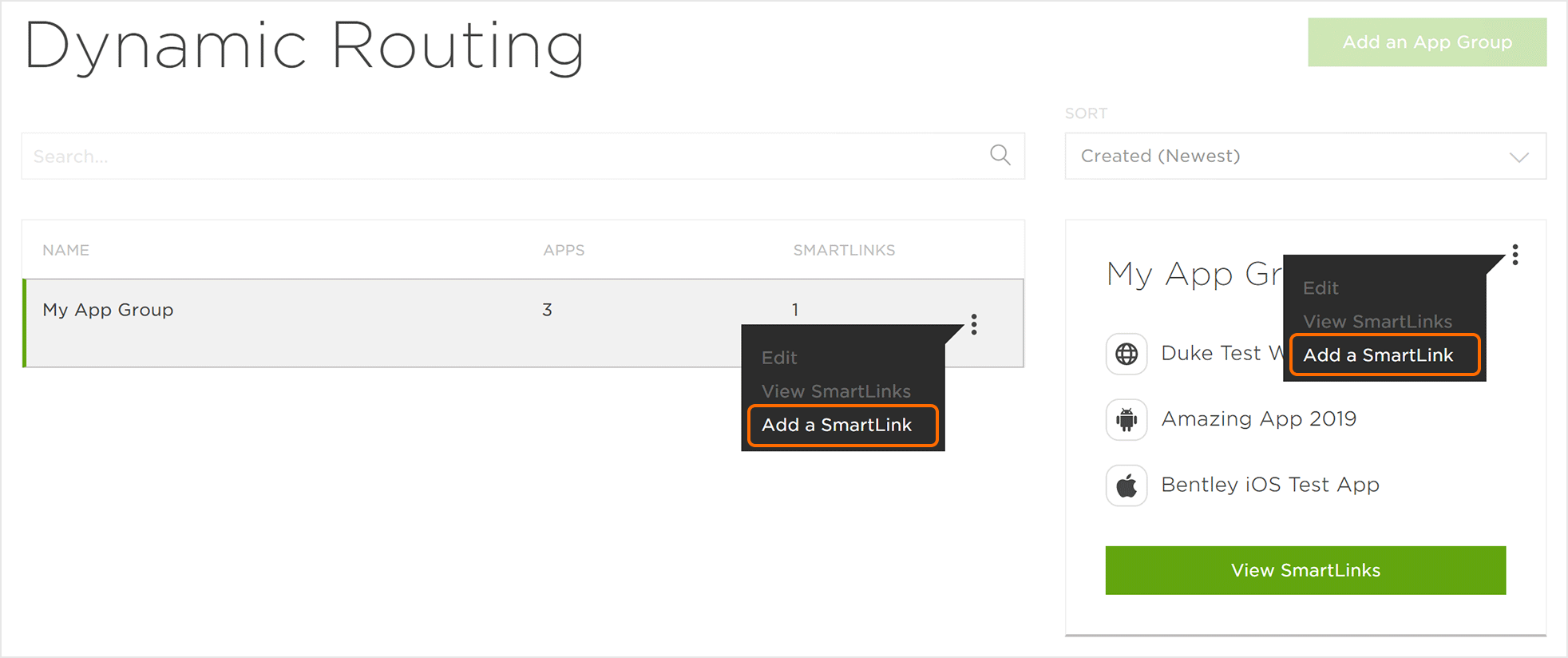The width and height of the screenshot is (1568, 658).
Task: Open the My App Group row kebab menu
Action: coord(974,324)
